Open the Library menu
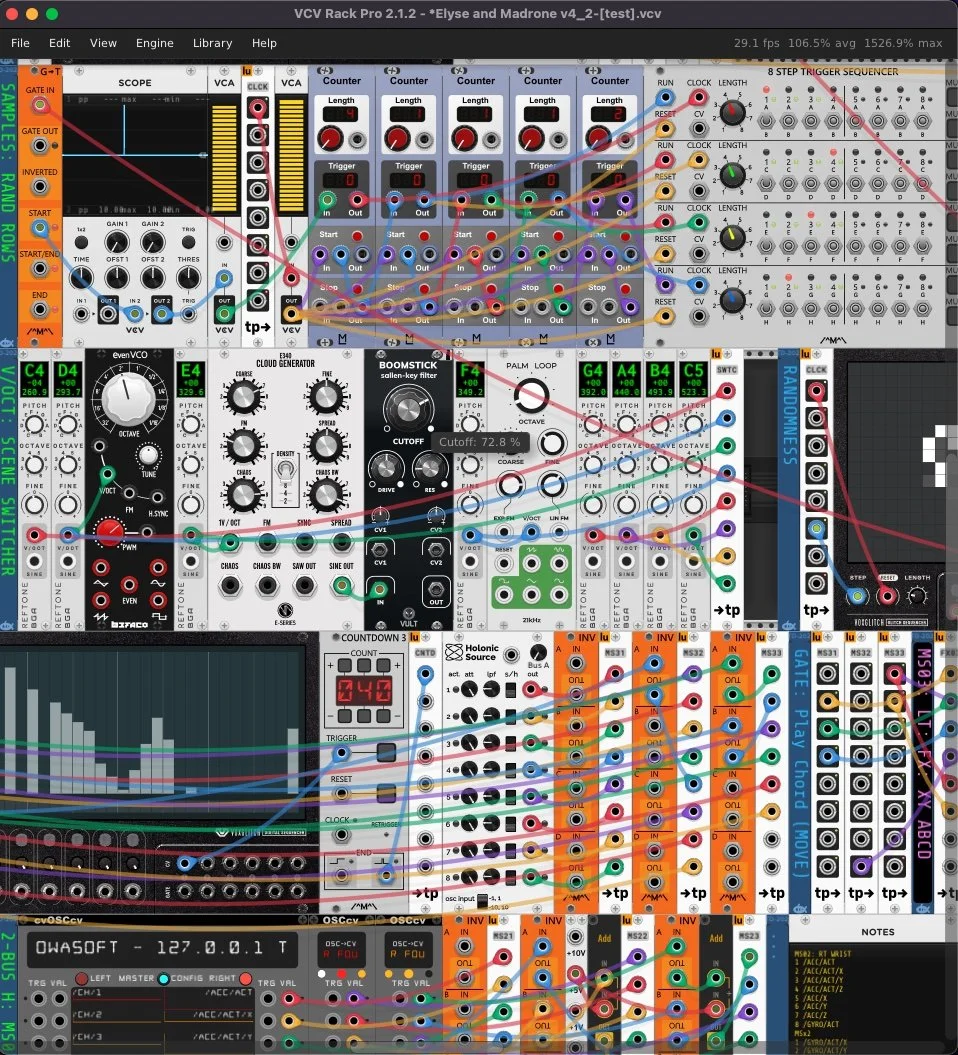 click(212, 43)
